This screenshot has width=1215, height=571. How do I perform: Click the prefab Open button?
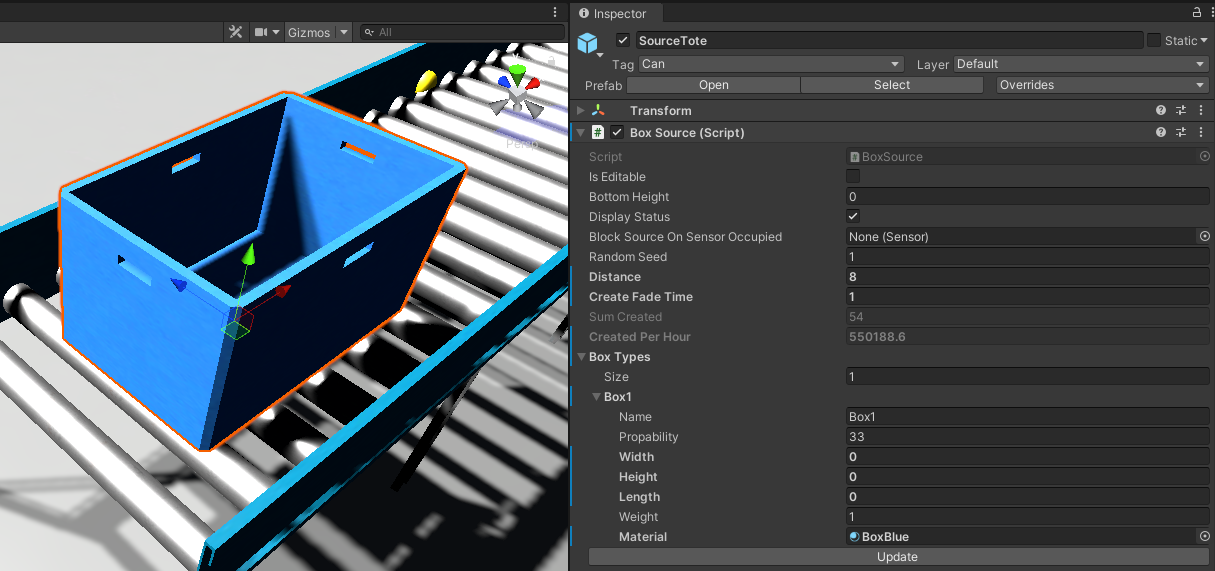point(713,85)
